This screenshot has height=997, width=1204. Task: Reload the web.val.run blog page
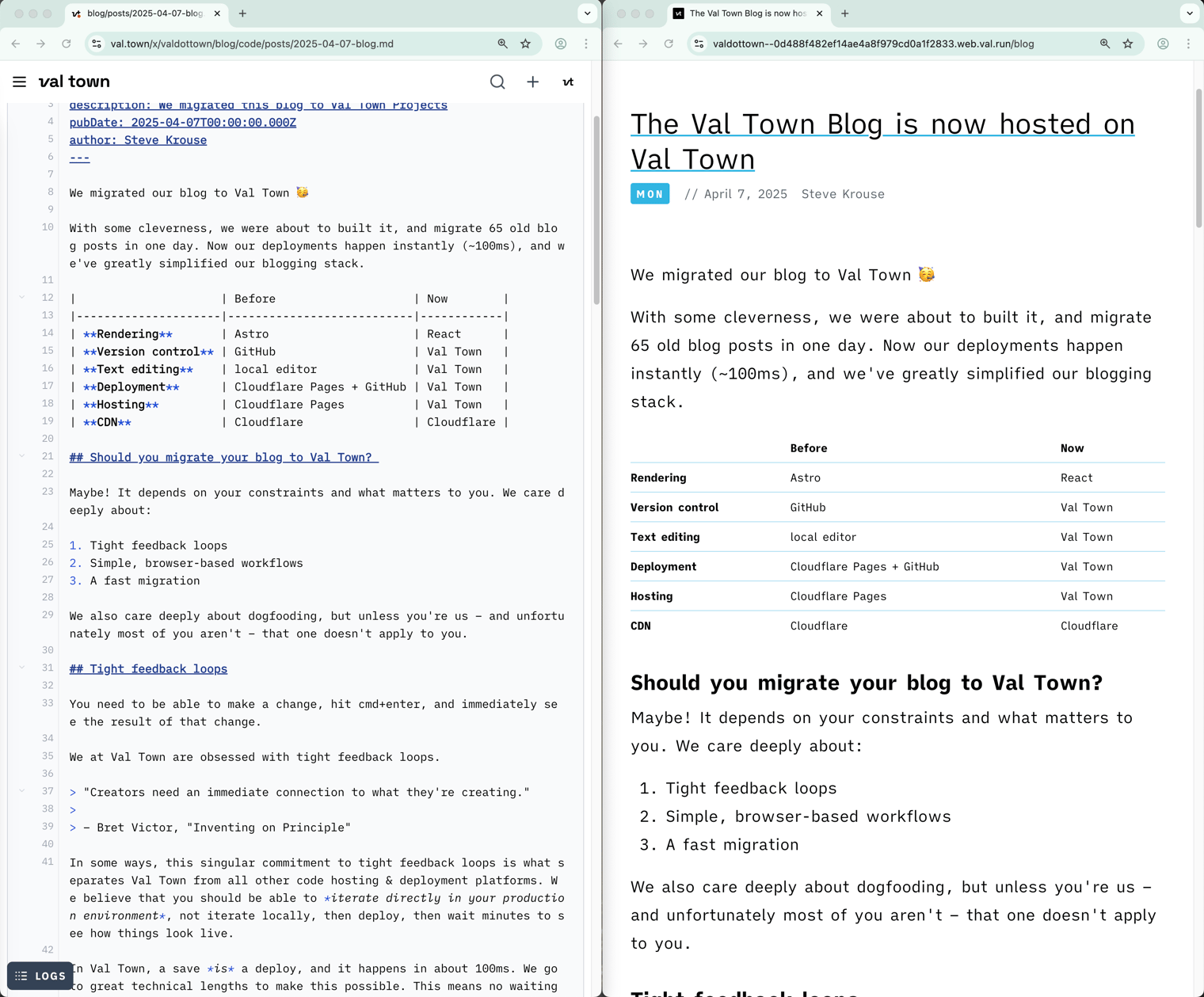[669, 44]
